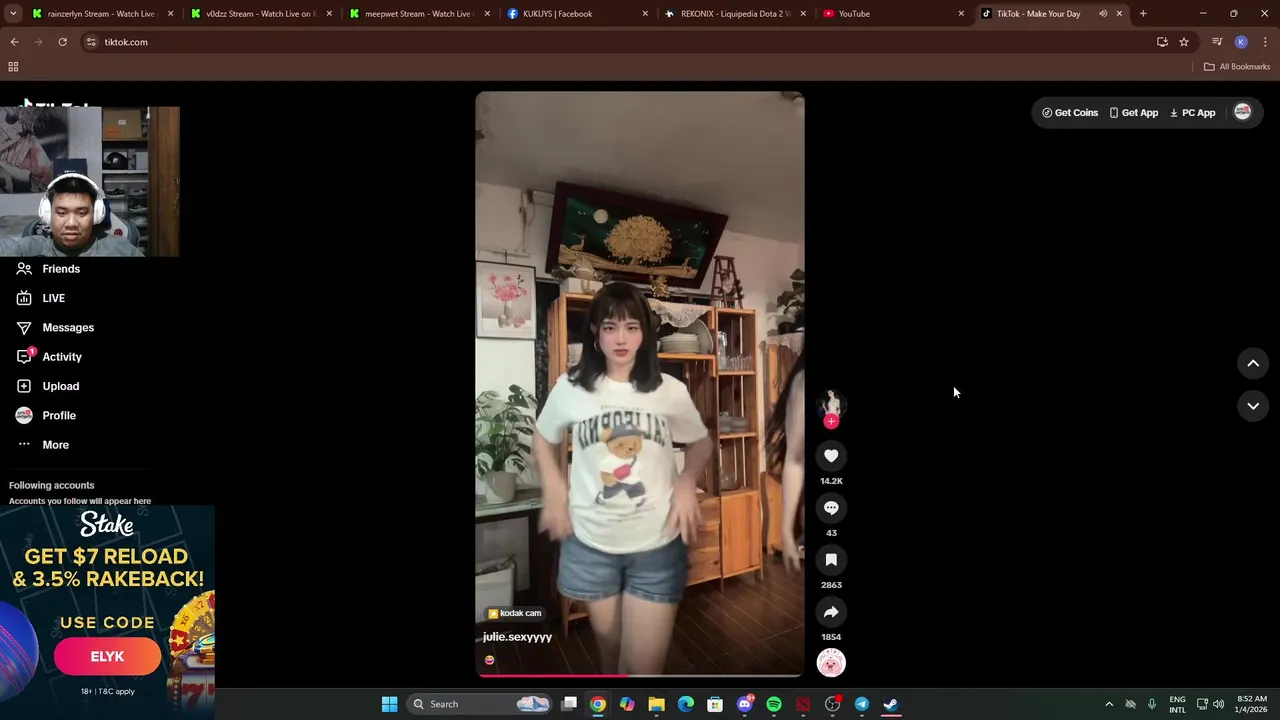Bookmark this page with star icon
1280x720 pixels.
[x=1184, y=42]
